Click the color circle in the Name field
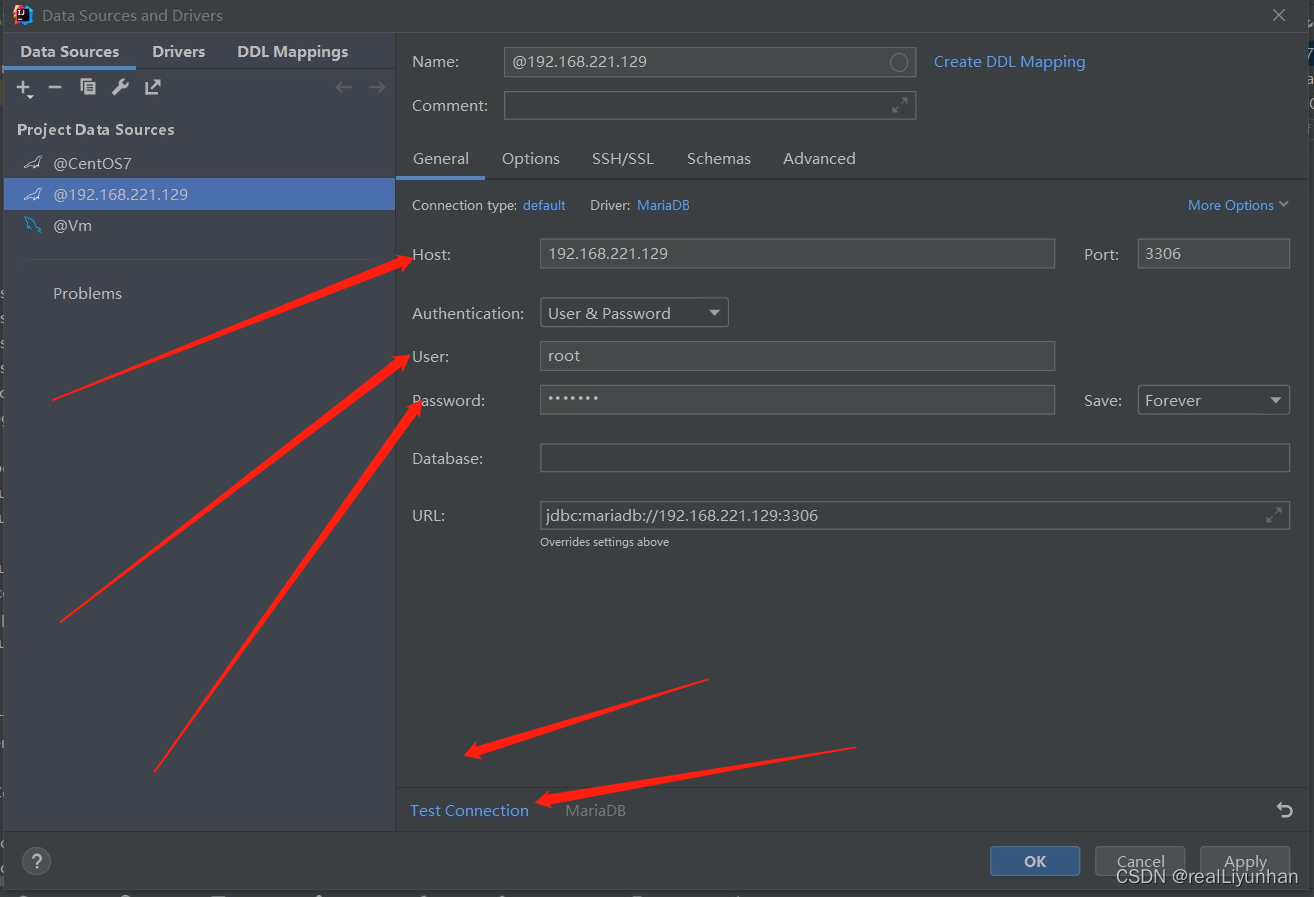 pos(899,62)
